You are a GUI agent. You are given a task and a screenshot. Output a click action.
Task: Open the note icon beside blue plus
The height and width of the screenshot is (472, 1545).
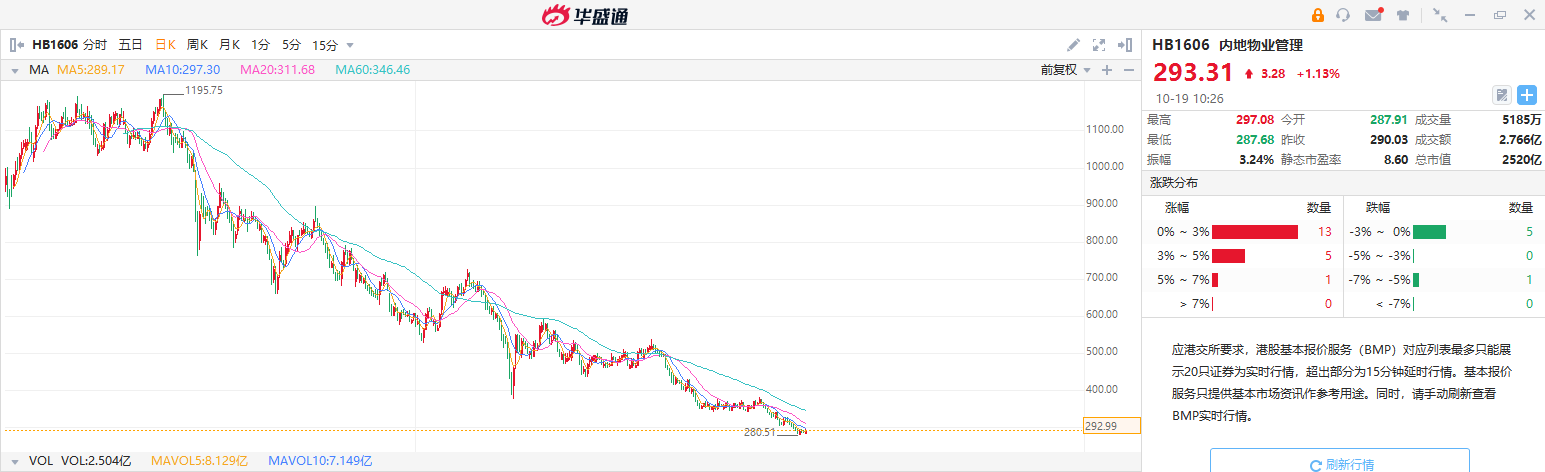pos(1501,95)
